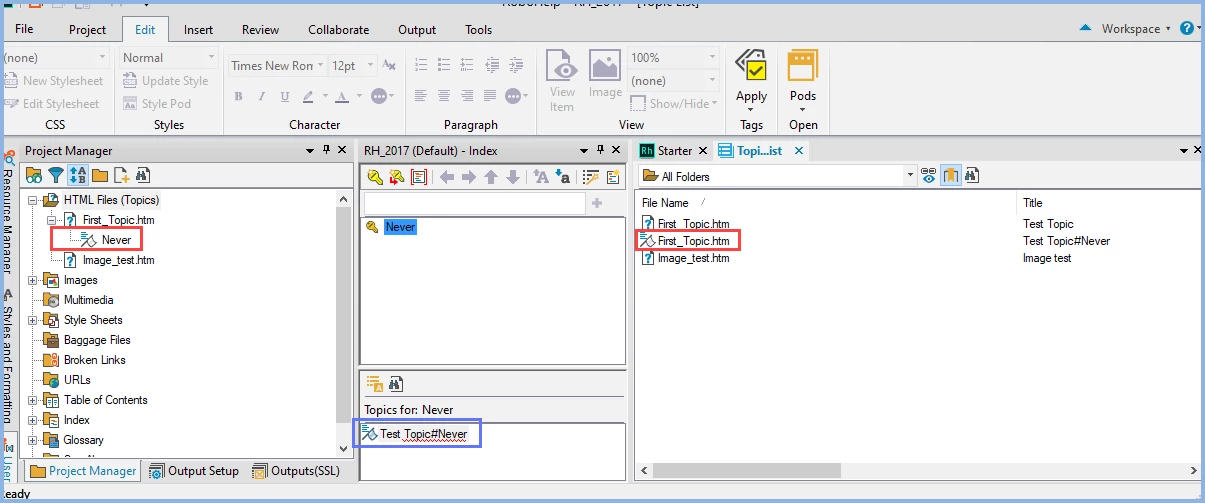Click the new index keyword key icon
This screenshot has width=1205, height=503.
click(374, 177)
